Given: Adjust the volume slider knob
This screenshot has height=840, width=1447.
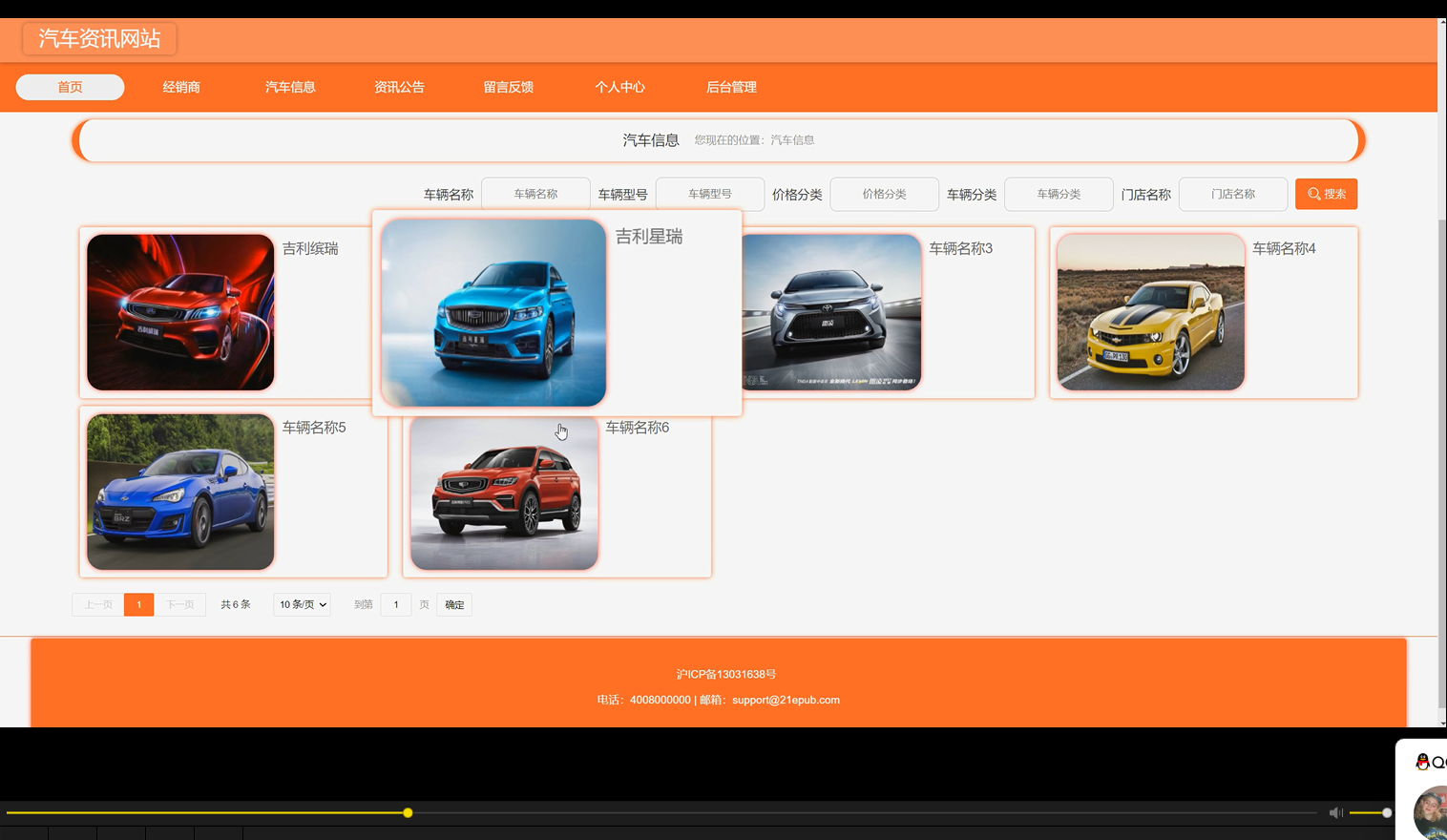Looking at the screenshot, I should coord(1387,812).
